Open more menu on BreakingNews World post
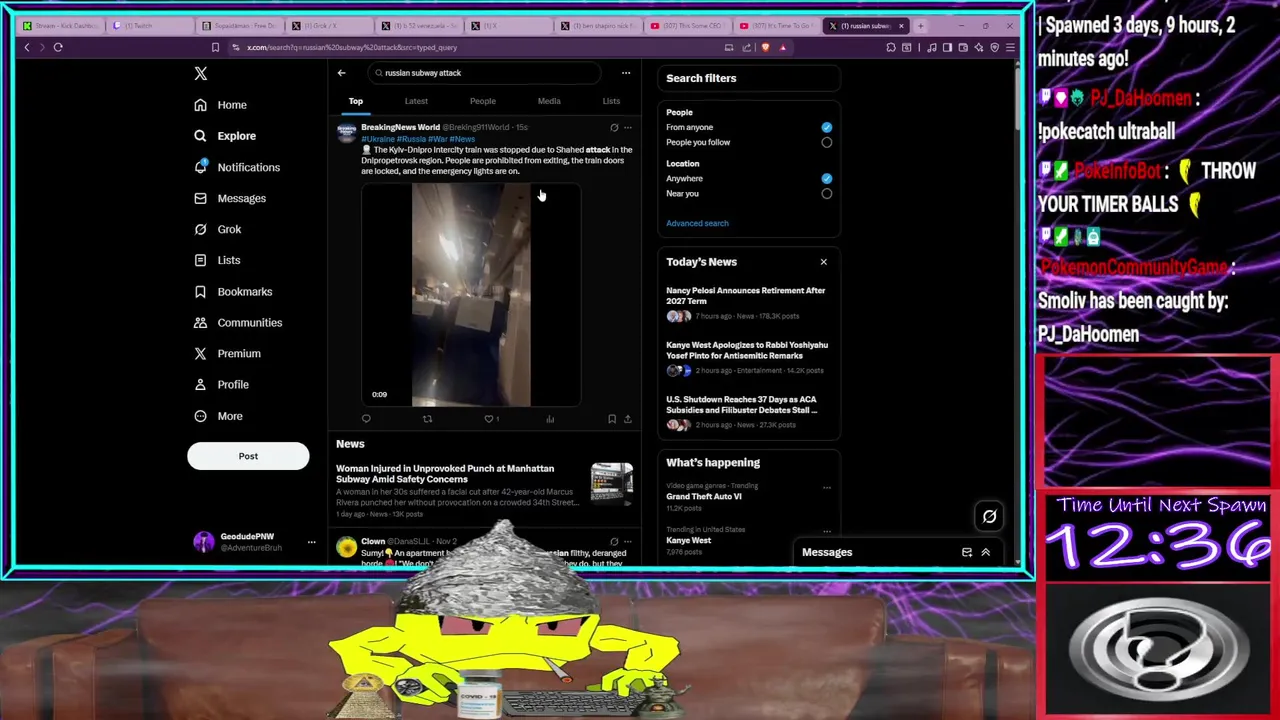Image resolution: width=1280 pixels, height=720 pixels. [x=628, y=127]
